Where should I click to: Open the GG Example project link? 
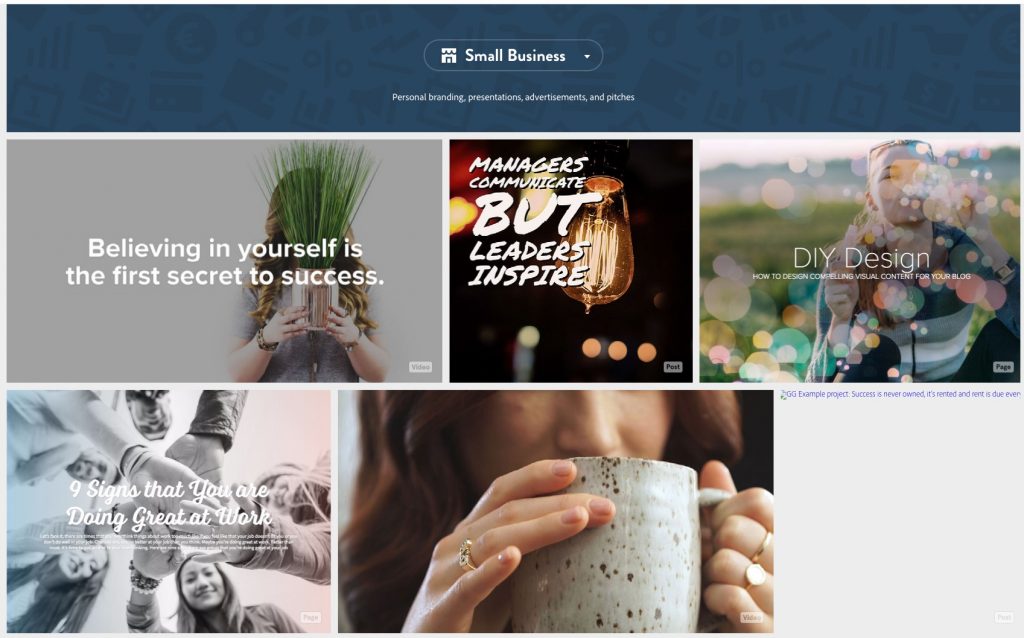904,394
